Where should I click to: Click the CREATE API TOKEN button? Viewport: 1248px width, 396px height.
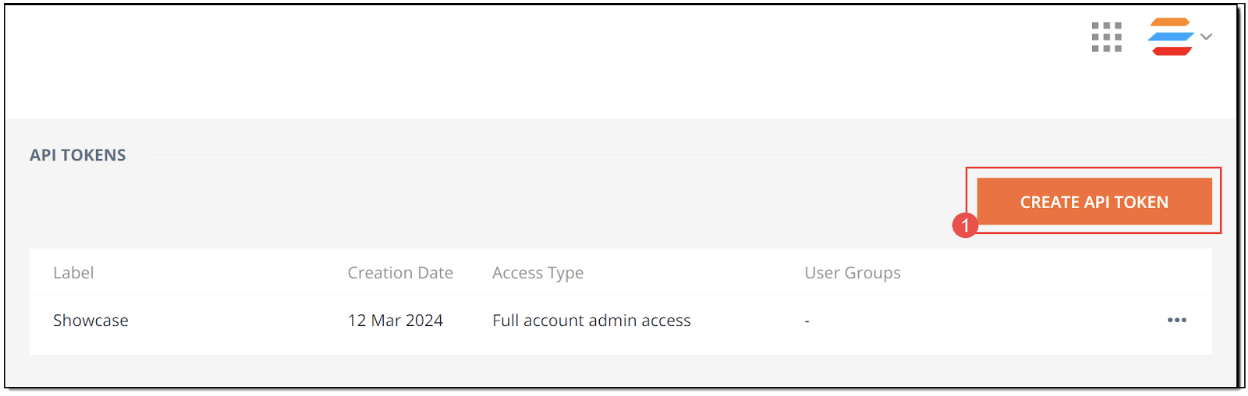point(1094,202)
